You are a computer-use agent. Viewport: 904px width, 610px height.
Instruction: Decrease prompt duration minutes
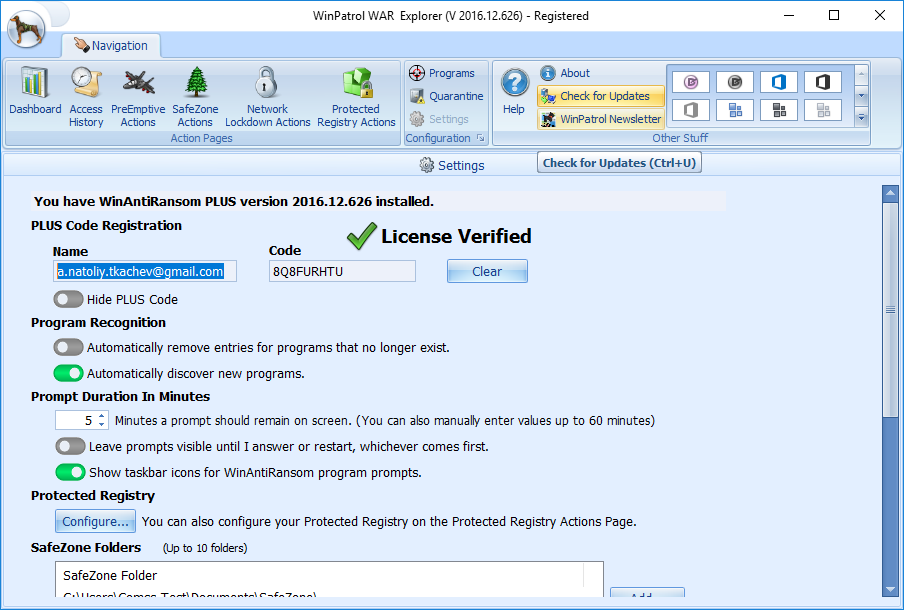[101, 424]
